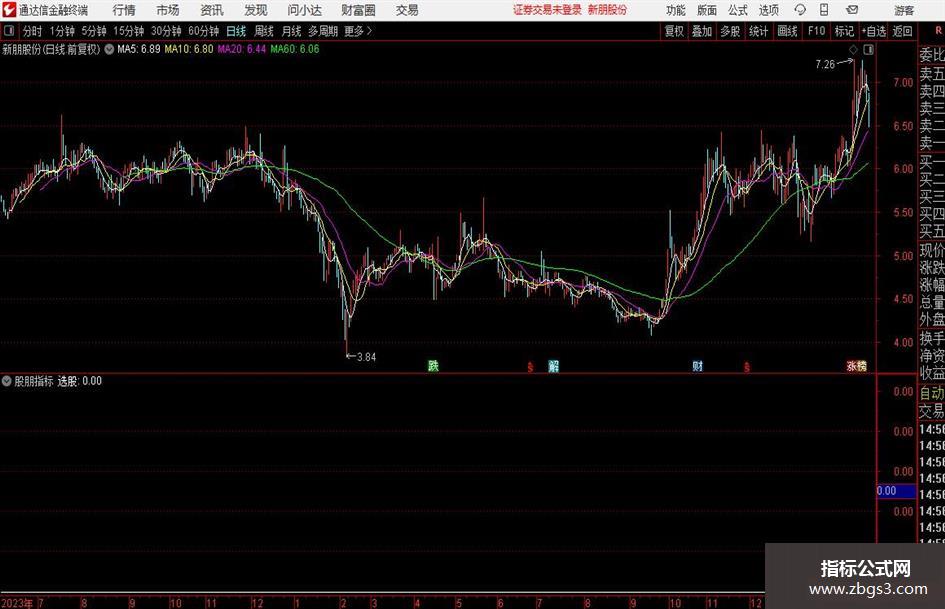The image size is (945, 609).
Task: Open the headset customer service icon
Action: (x=800, y=10)
